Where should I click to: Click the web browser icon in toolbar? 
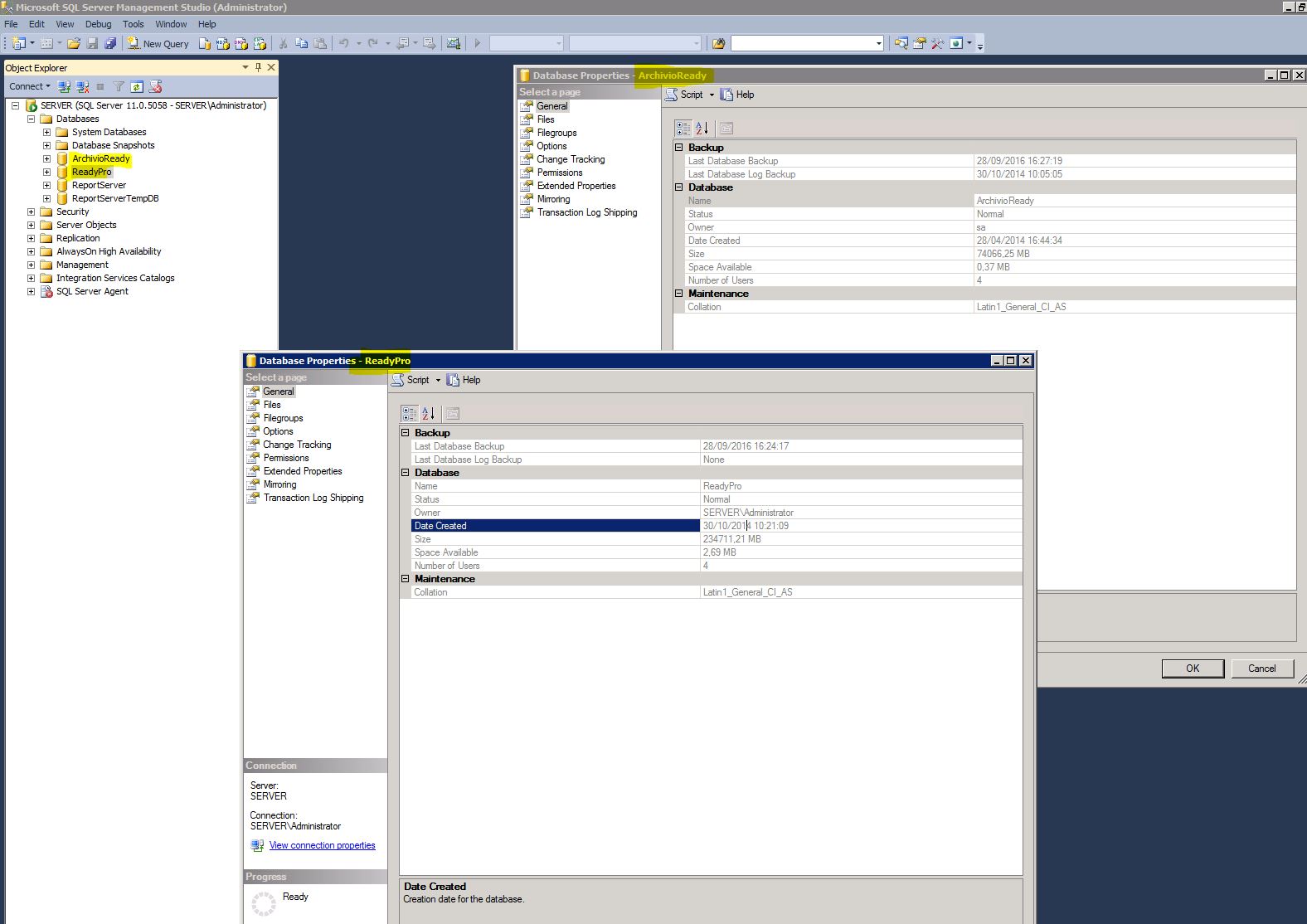(956, 43)
